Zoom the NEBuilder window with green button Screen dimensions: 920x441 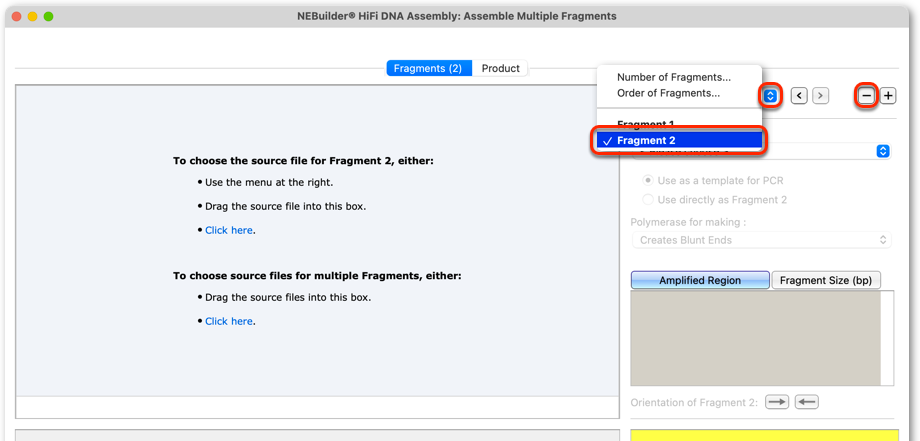[x=49, y=16]
